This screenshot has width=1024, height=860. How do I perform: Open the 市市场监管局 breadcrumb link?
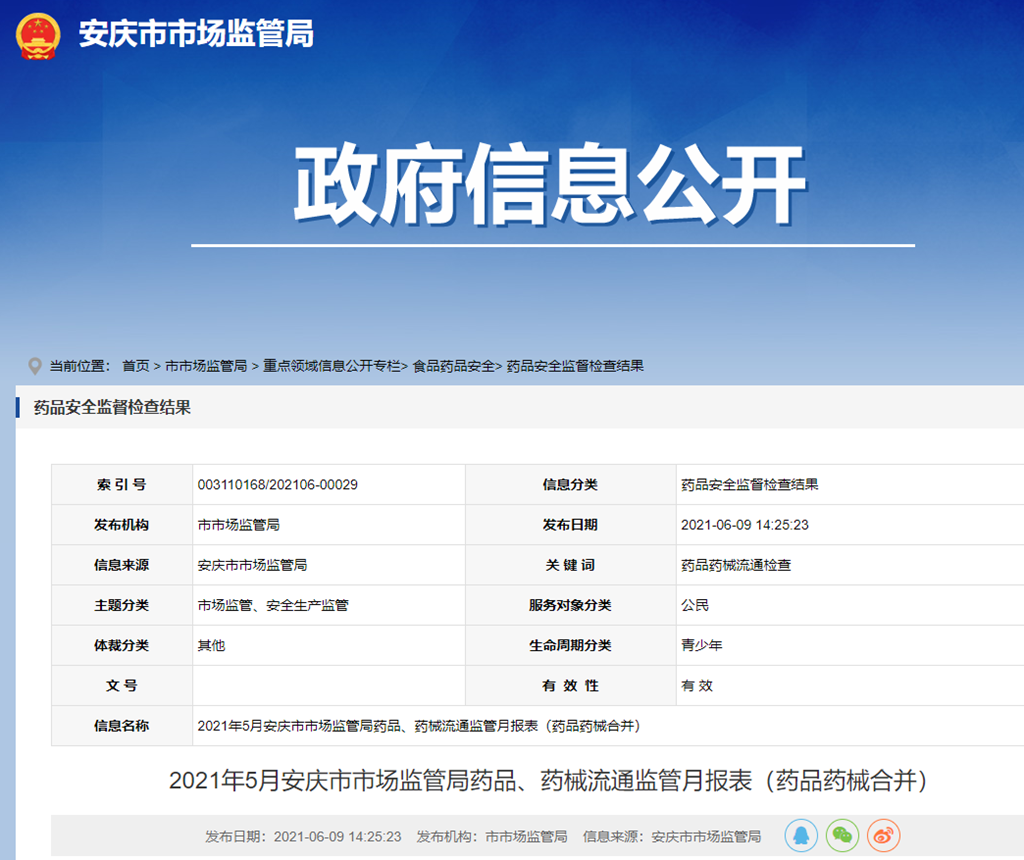pyautogui.click(x=206, y=366)
